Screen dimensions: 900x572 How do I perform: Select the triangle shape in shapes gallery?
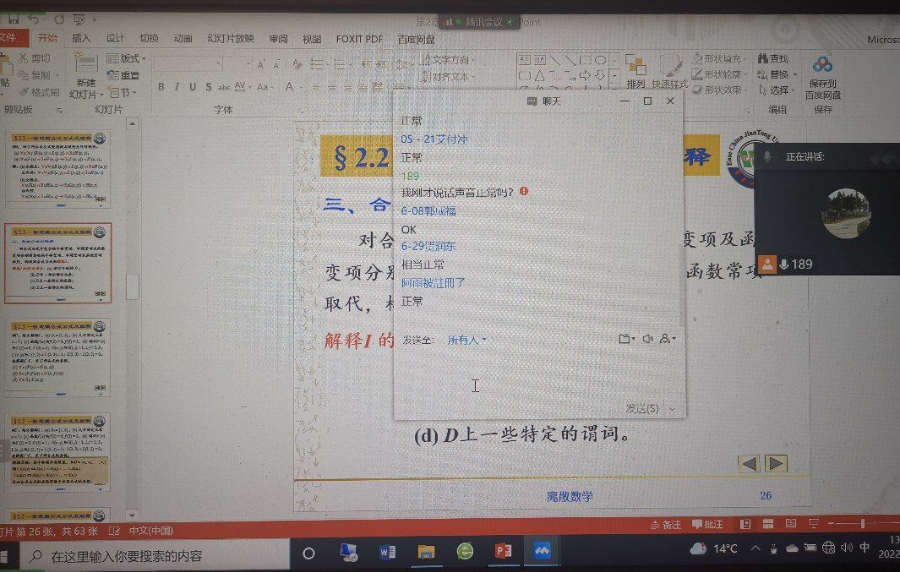click(540, 75)
